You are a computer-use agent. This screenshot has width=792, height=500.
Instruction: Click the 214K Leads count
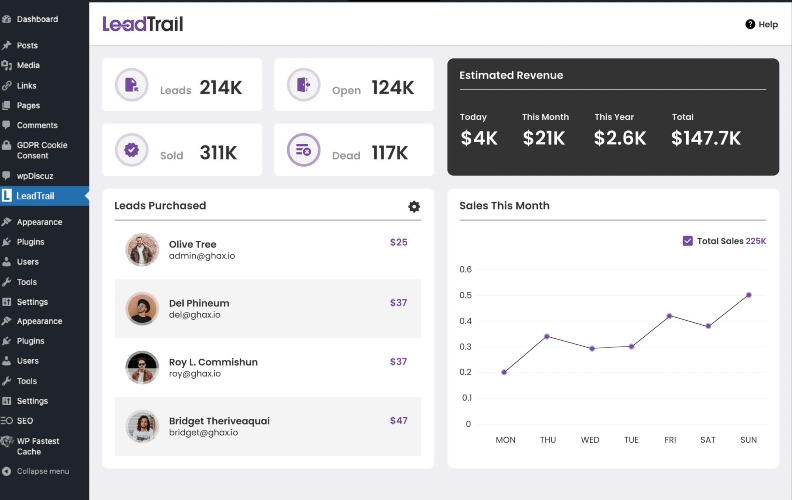221,87
